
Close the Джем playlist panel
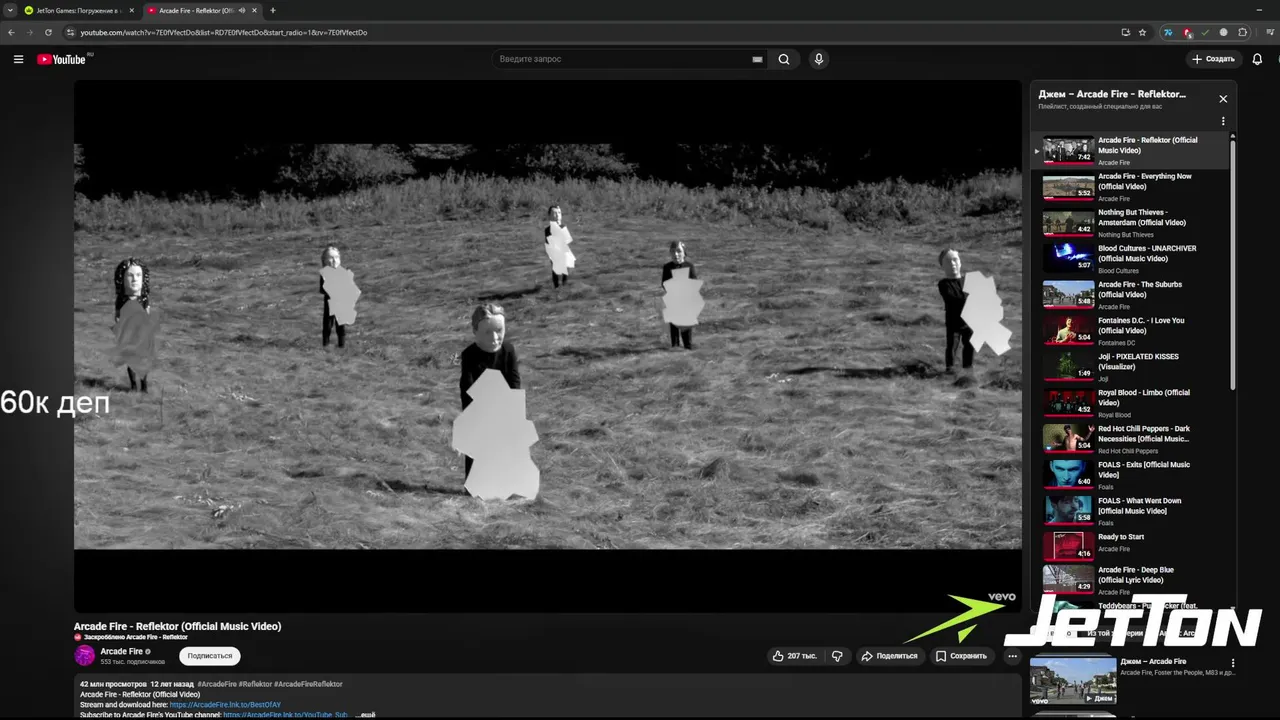1223,99
